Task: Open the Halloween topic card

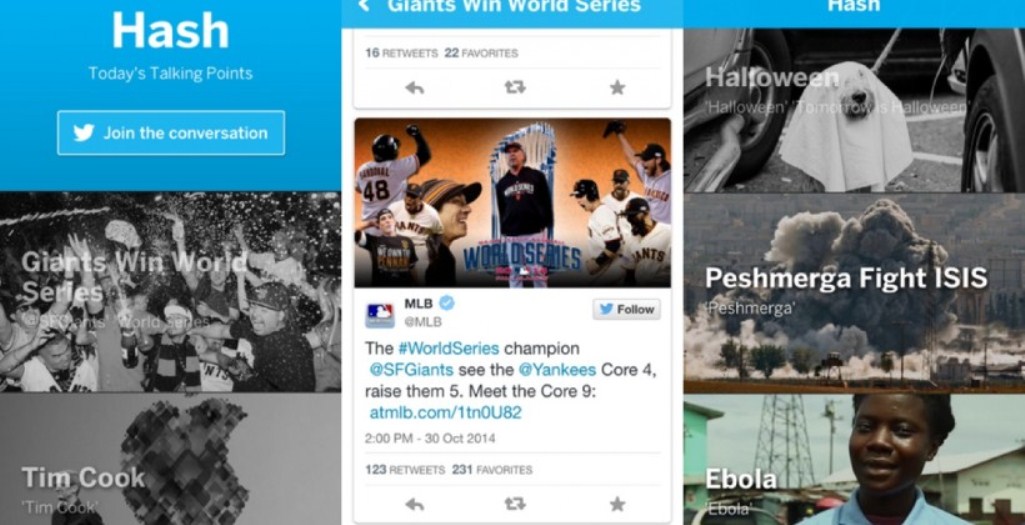Action: (854, 110)
